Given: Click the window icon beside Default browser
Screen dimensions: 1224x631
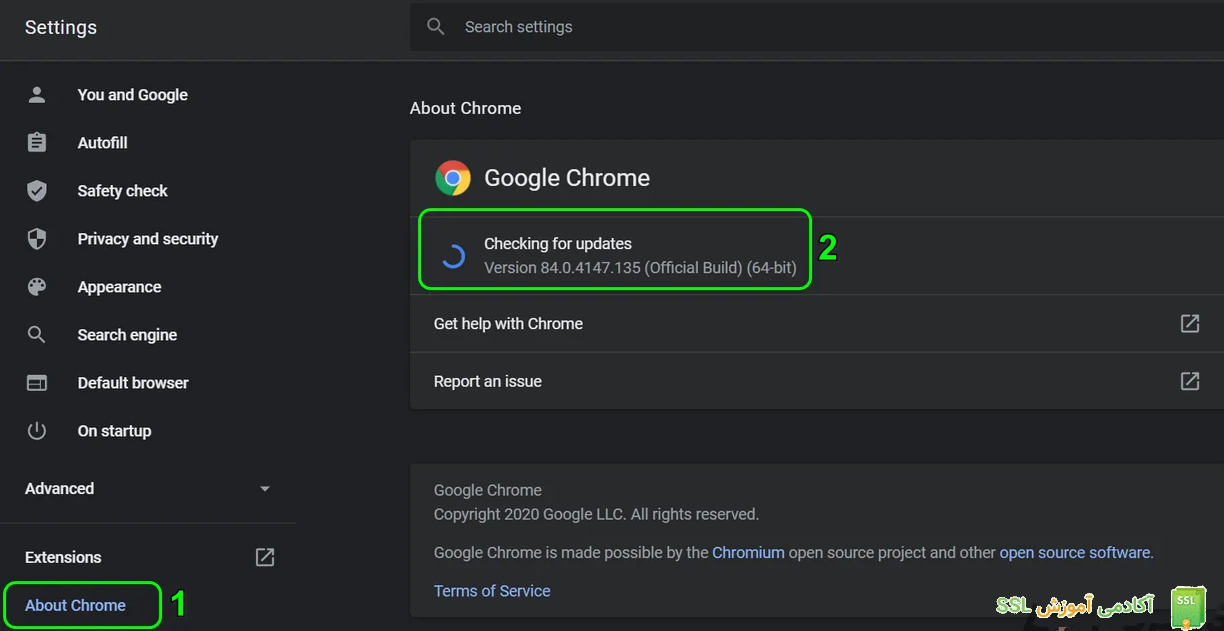Looking at the screenshot, I should (x=37, y=383).
